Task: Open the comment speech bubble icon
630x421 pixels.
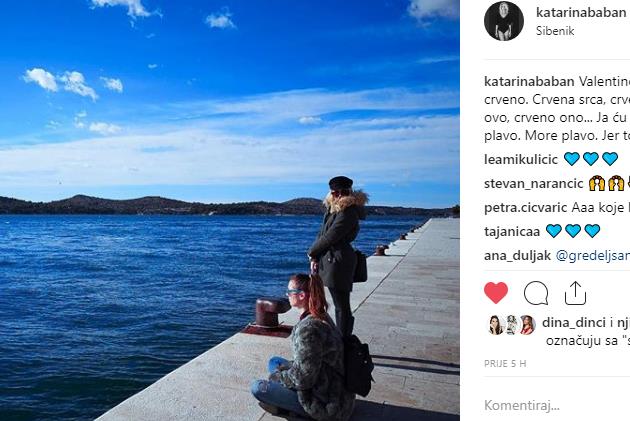Action: (x=536, y=293)
